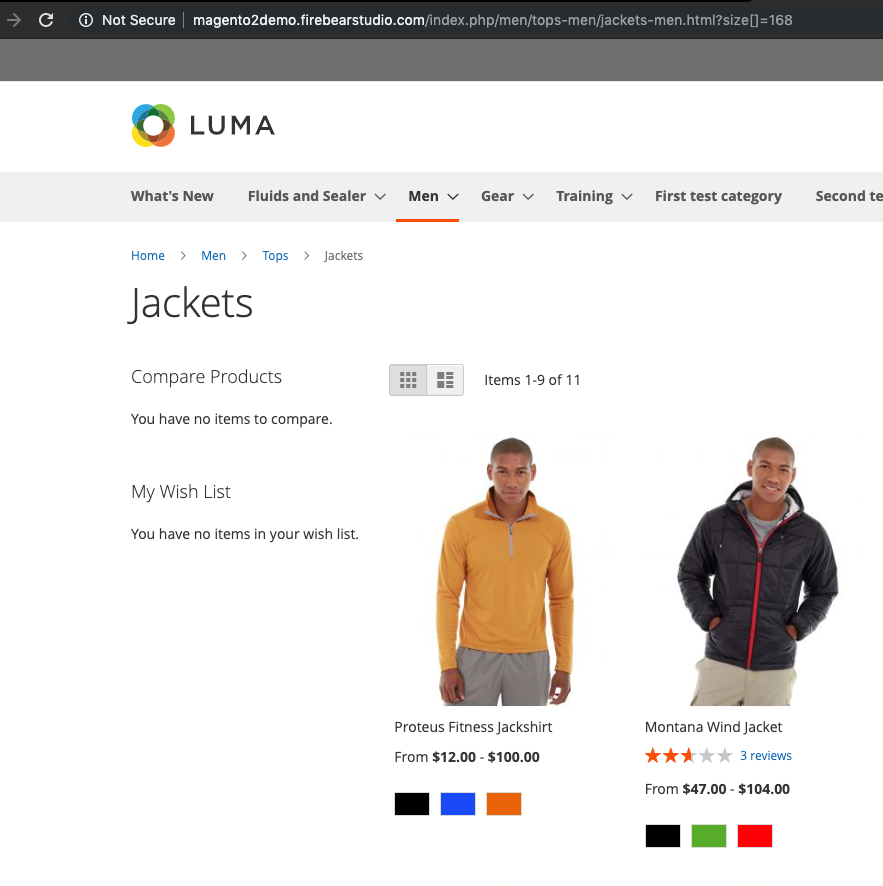
Task: Click the browser forward arrow
Action: [12, 19]
